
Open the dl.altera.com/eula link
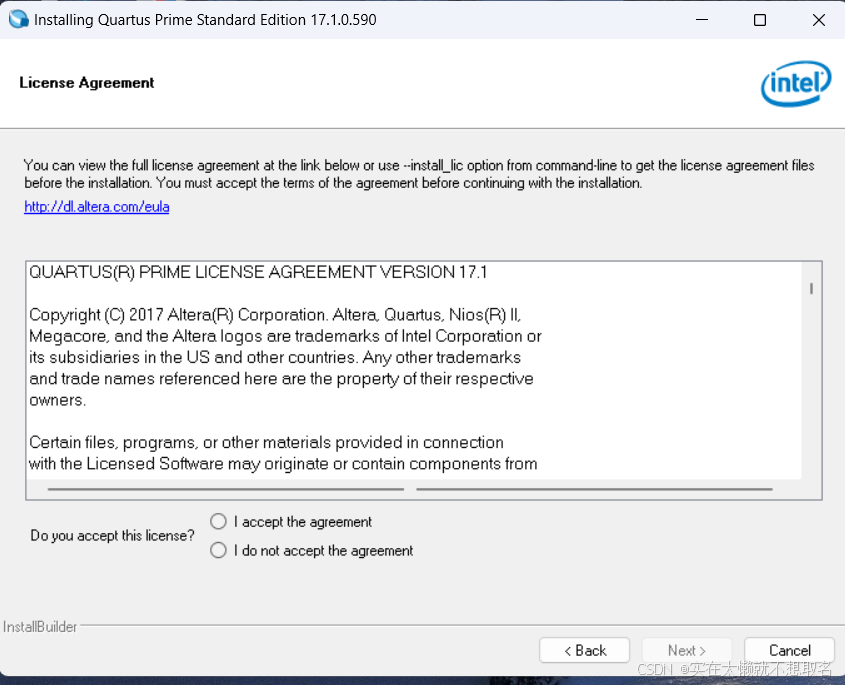click(97, 207)
